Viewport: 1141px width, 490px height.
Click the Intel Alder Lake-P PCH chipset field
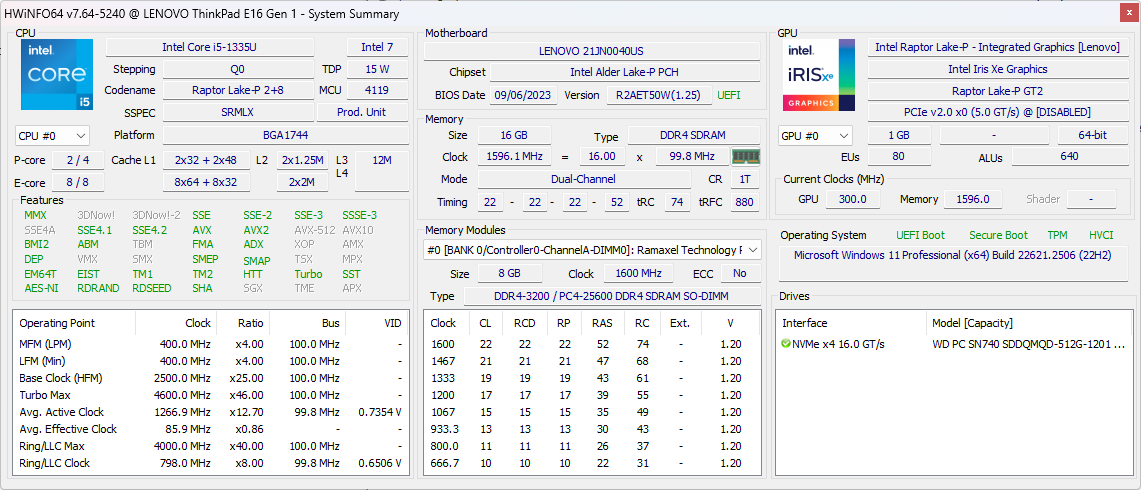[x=625, y=72]
